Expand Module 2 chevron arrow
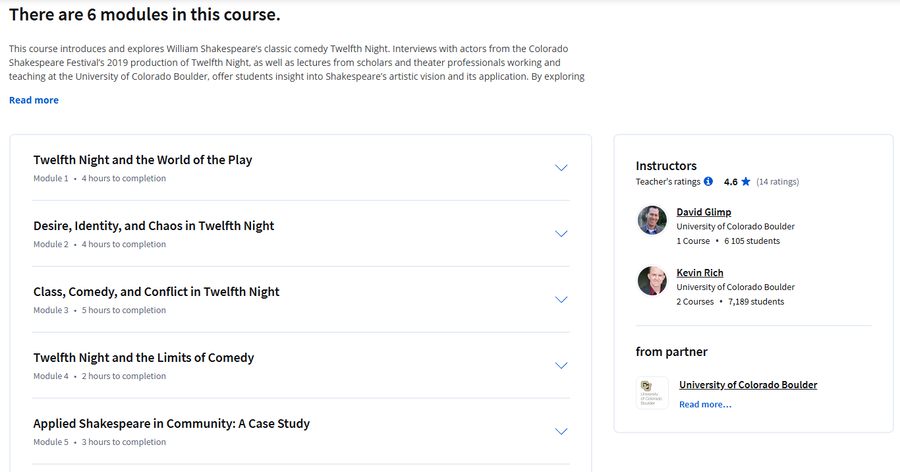Image resolution: width=900 pixels, height=472 pixels. coord(561,234)
